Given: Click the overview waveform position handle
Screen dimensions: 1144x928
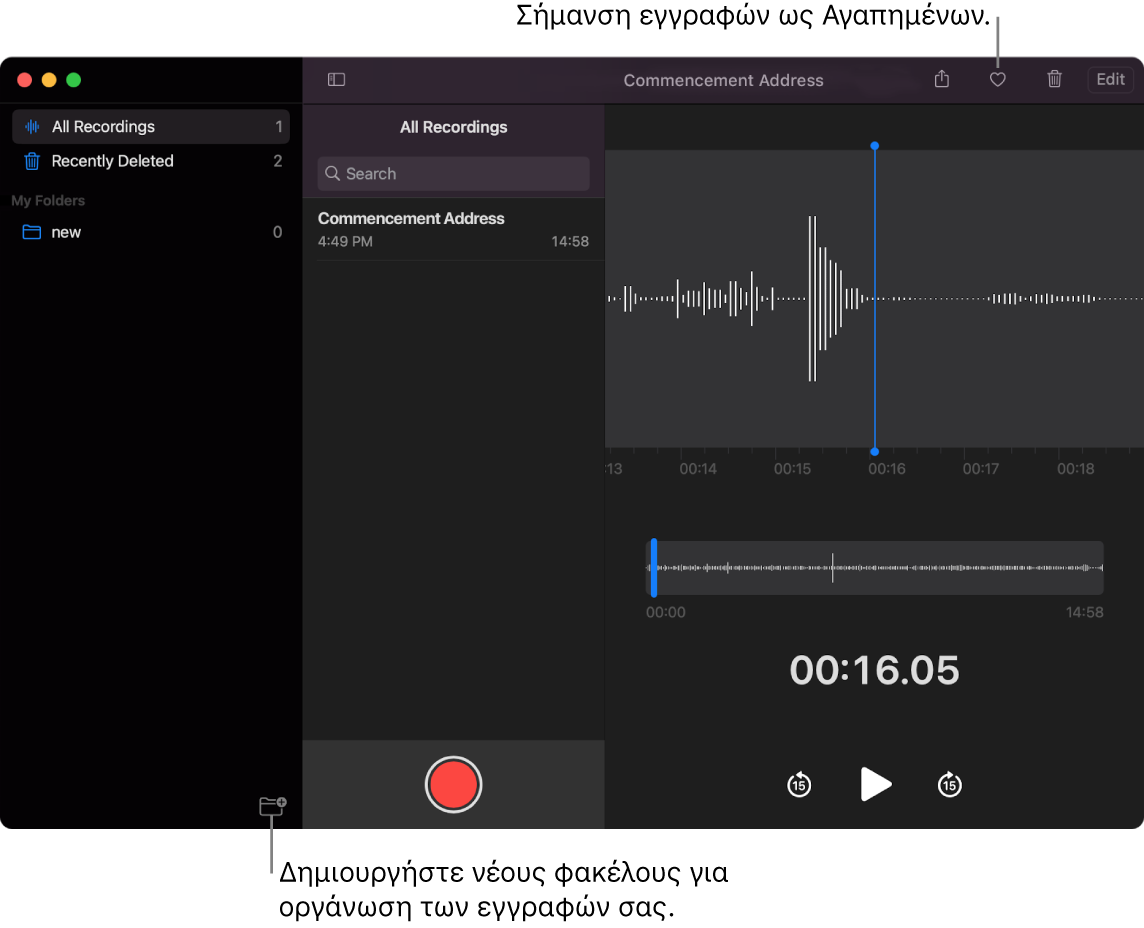Looking at the screenshot, I should point(654,568).
